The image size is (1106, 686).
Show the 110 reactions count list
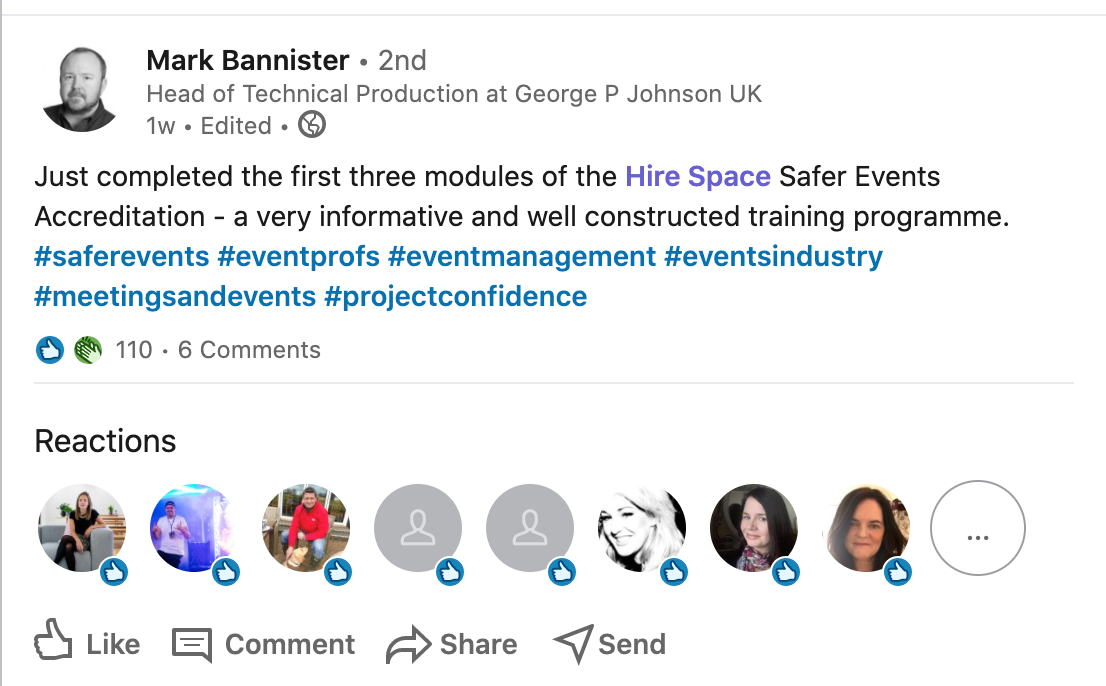coord(134,350)
